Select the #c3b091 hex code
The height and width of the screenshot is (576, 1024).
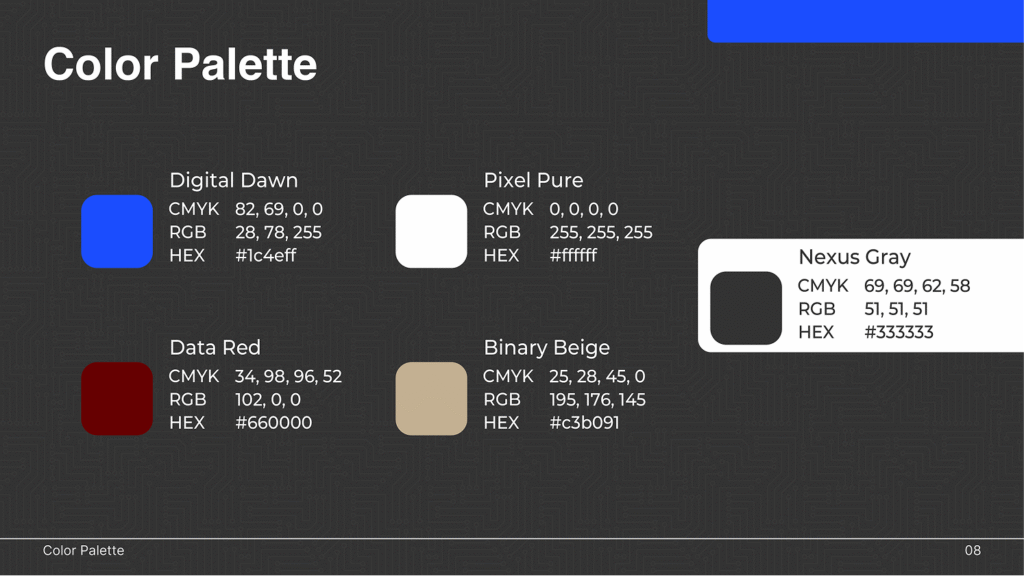584,423
